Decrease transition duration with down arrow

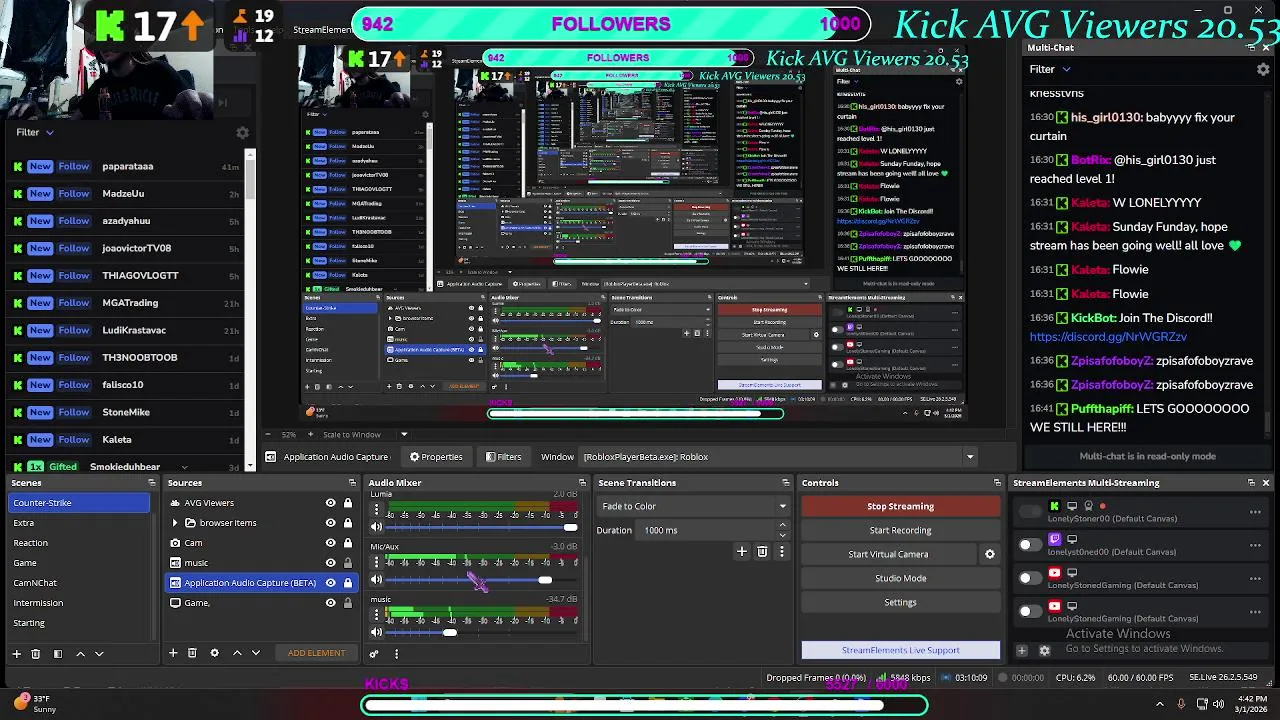(x=782, y=535)
